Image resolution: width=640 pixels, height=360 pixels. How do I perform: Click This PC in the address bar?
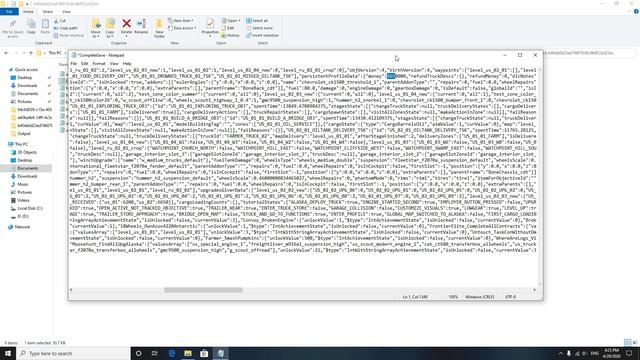click(55, 53)
